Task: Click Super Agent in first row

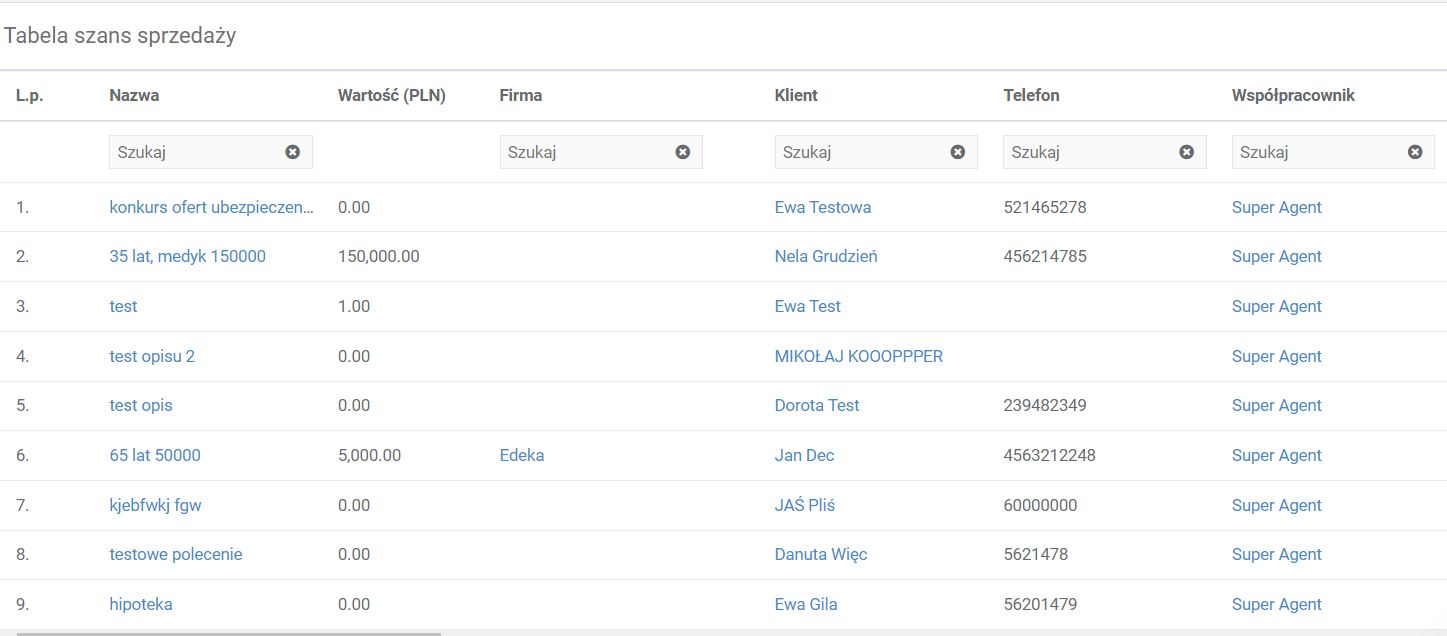Action: click(x=1276, y=208)
